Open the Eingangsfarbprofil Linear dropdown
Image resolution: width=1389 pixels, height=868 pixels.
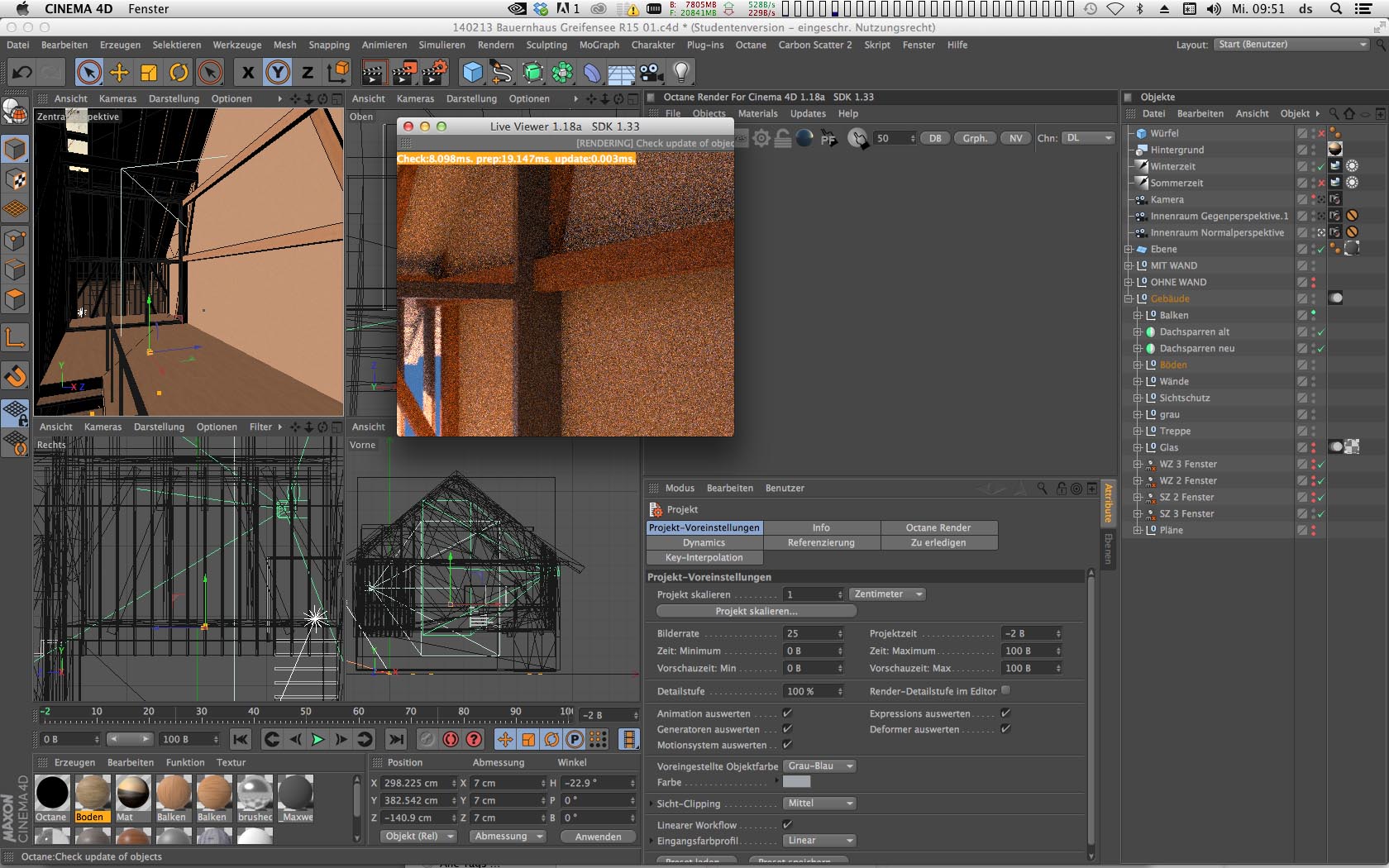(819, 841)
